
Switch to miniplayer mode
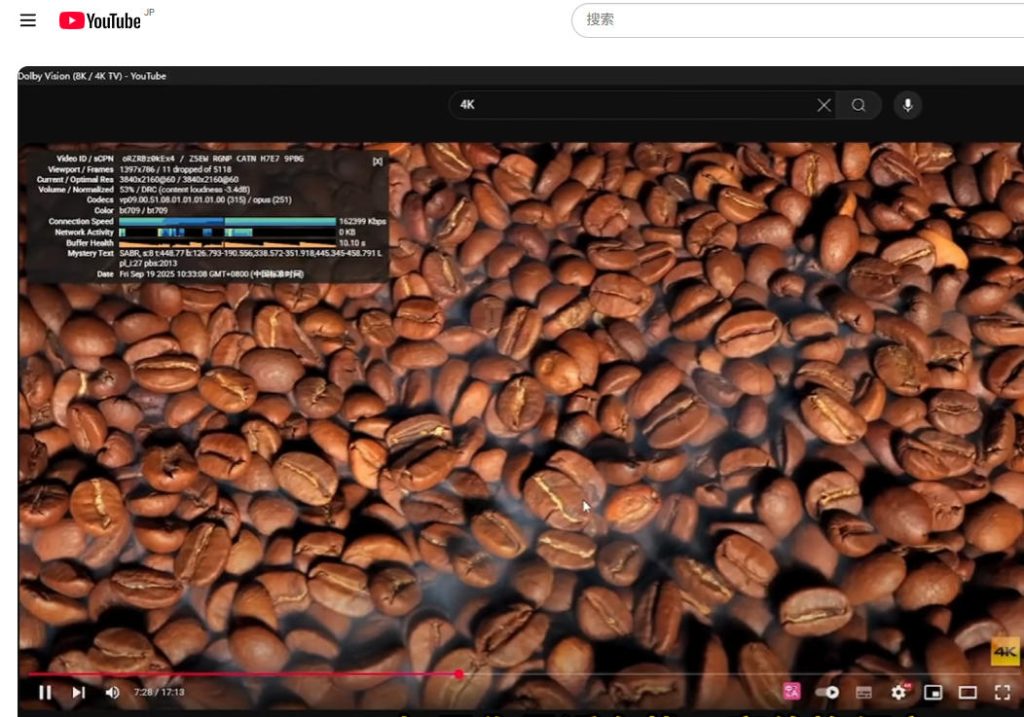point(933,692)
